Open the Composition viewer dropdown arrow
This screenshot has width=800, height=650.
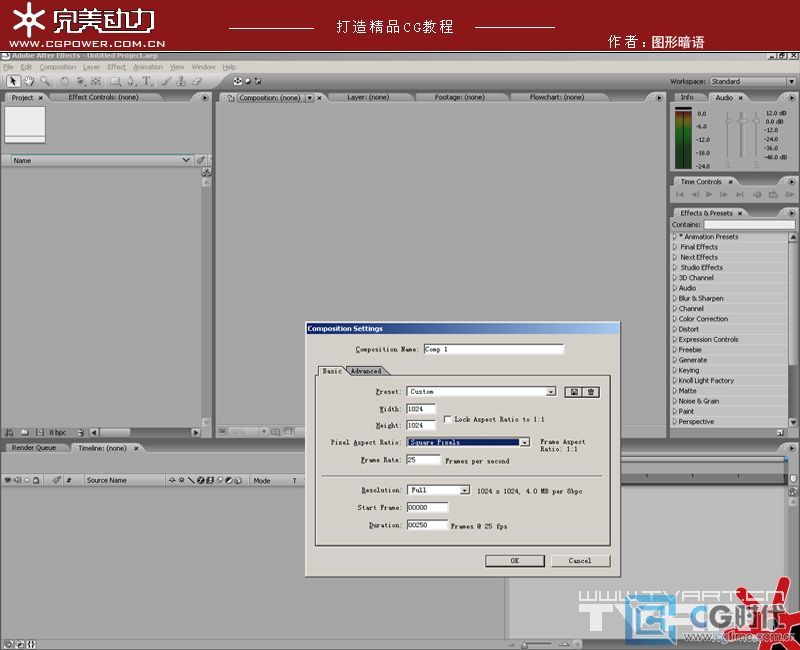click(x=310, y=97)
